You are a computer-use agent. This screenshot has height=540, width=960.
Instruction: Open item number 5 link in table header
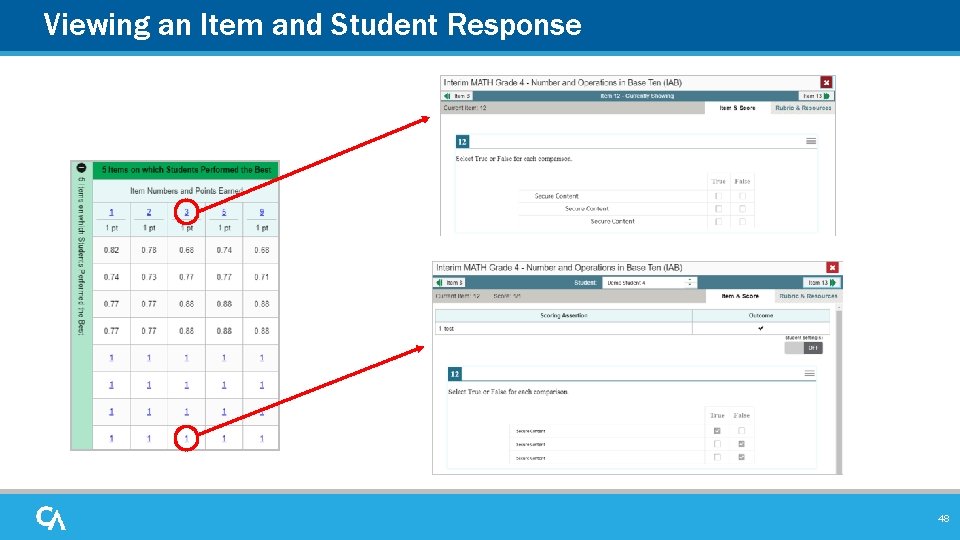[224, 212]
